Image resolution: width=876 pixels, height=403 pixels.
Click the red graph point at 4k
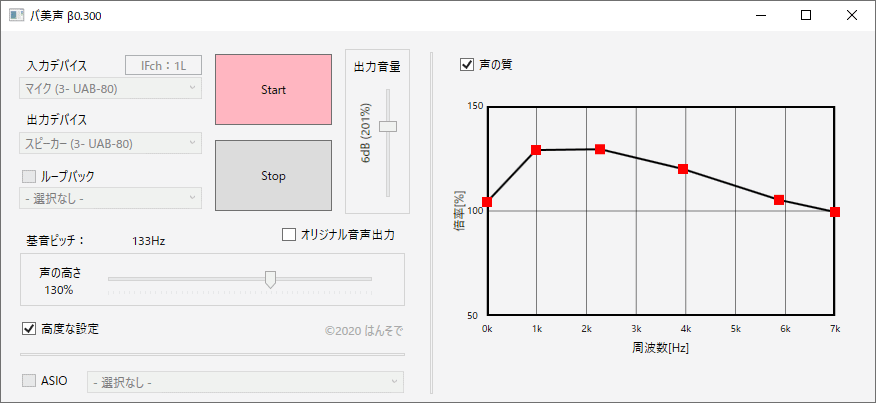tap(683, 169)
